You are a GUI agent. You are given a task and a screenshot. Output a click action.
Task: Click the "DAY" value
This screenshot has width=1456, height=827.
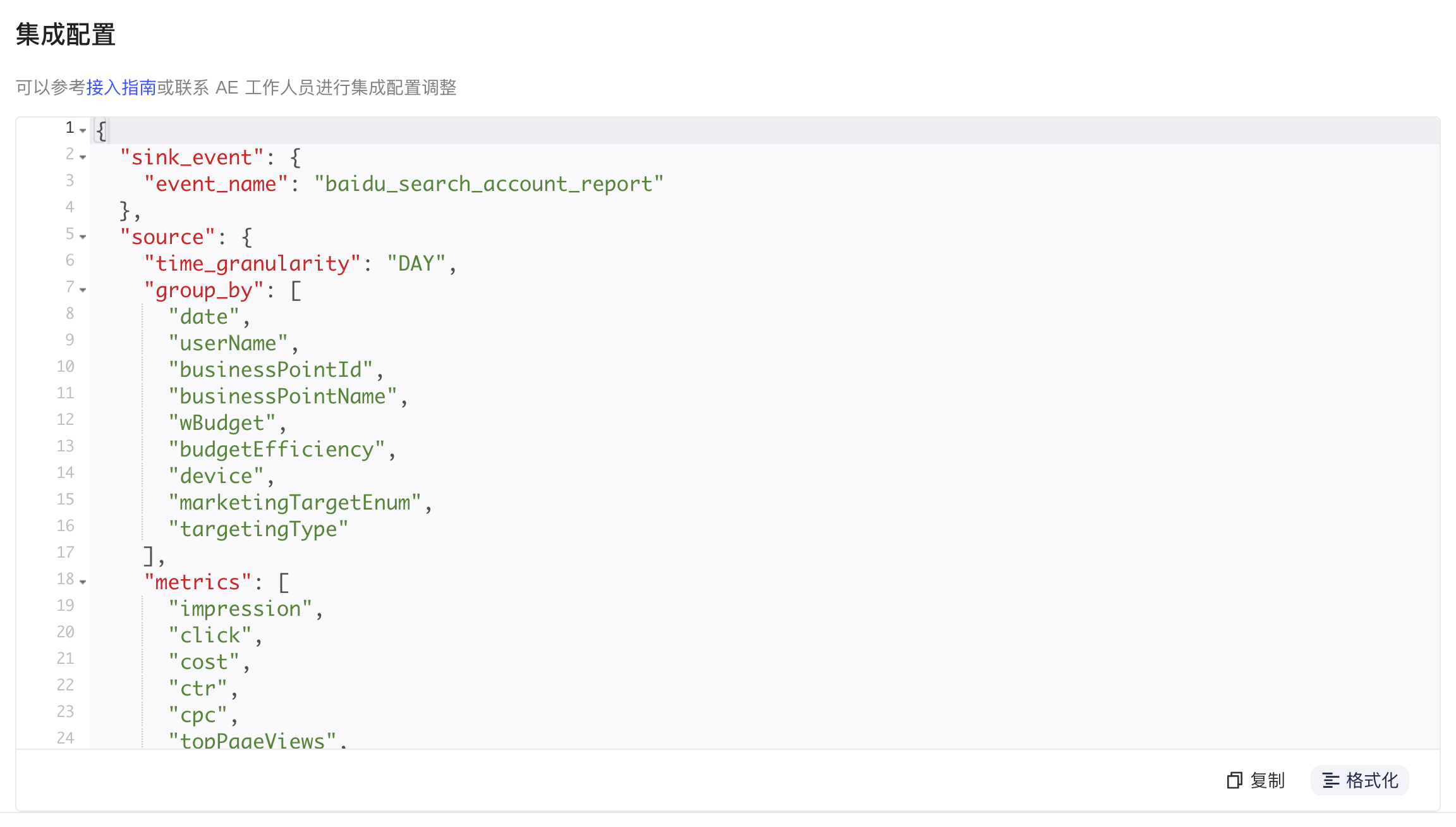pos(416,263)
